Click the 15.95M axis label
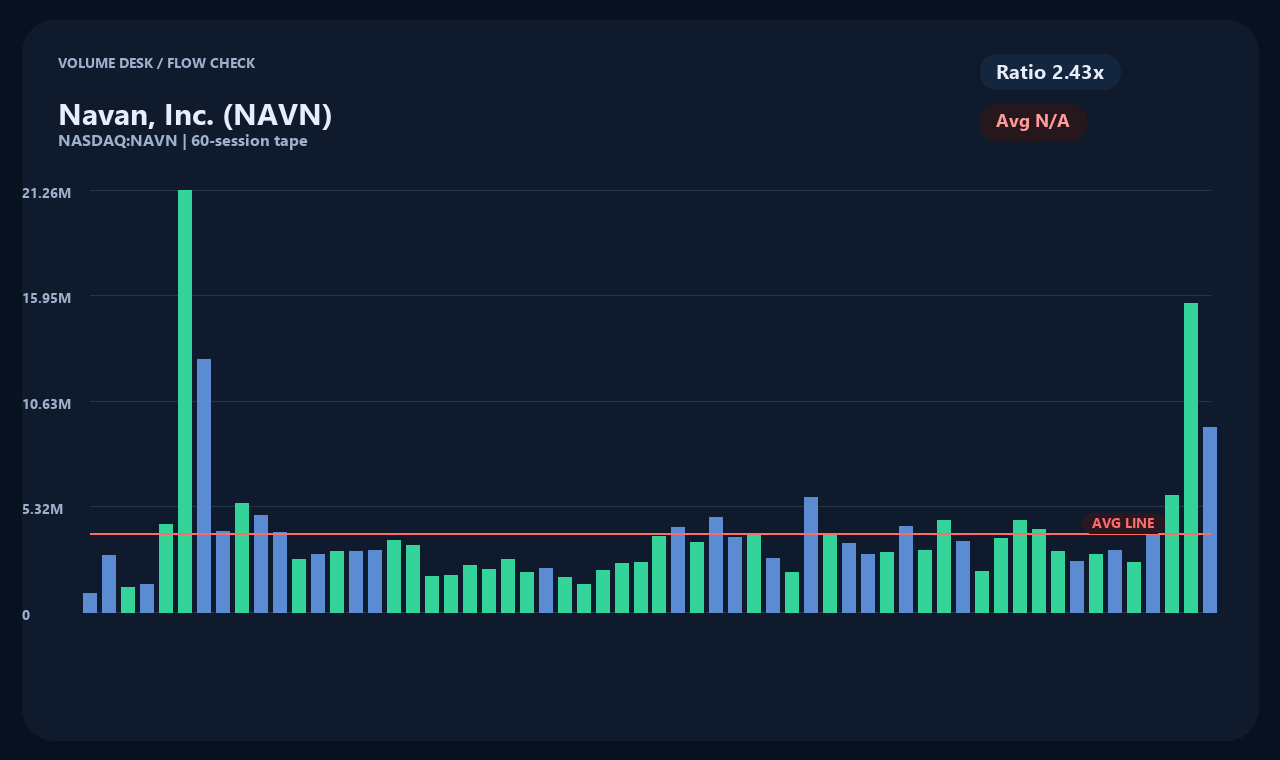 pyautogui.click(x=46, y=298)
